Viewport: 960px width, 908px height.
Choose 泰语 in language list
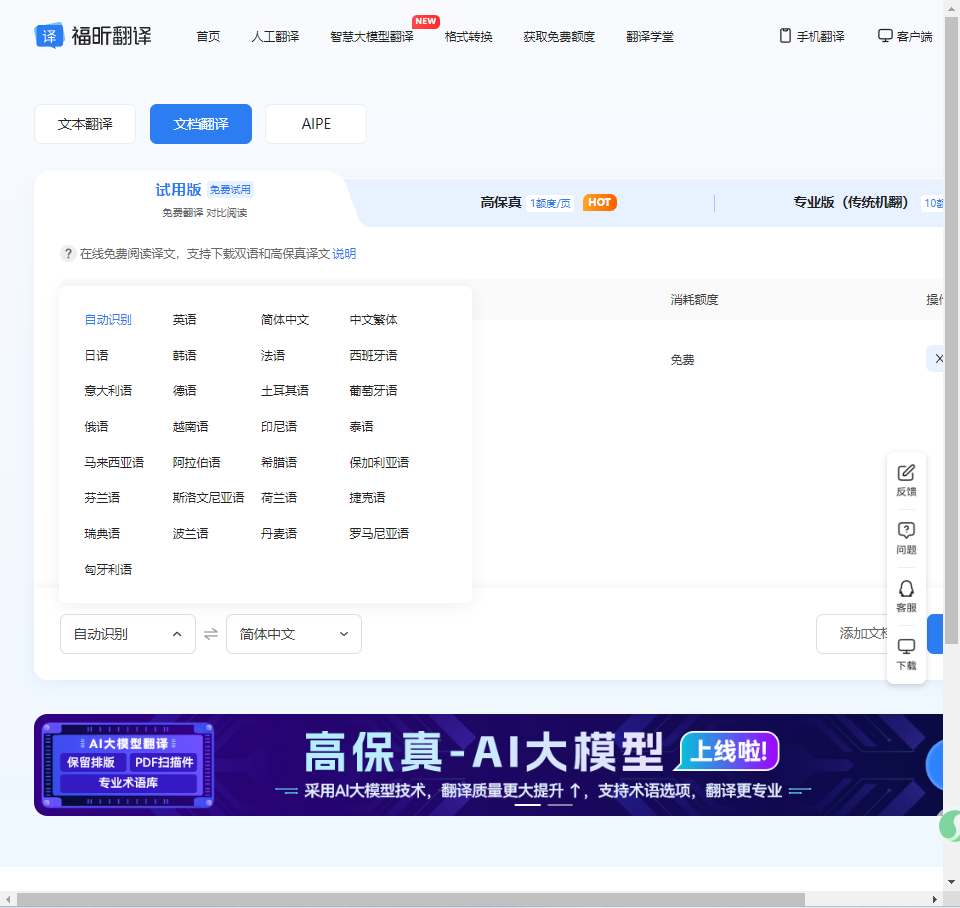pyautogui.click(x=361, y=426)
